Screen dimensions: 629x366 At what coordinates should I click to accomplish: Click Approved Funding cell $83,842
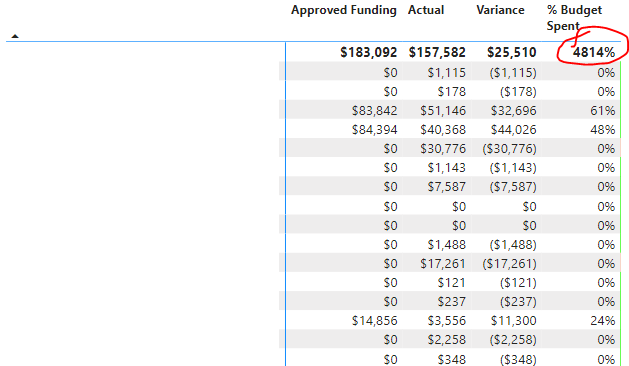click(375, 110)
